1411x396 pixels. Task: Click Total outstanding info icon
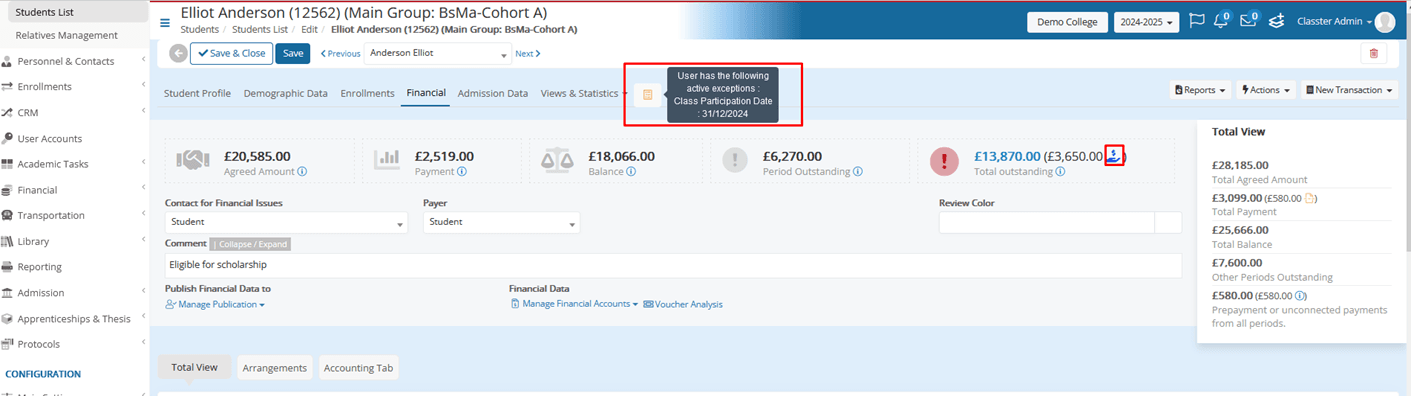(1060, 171)
